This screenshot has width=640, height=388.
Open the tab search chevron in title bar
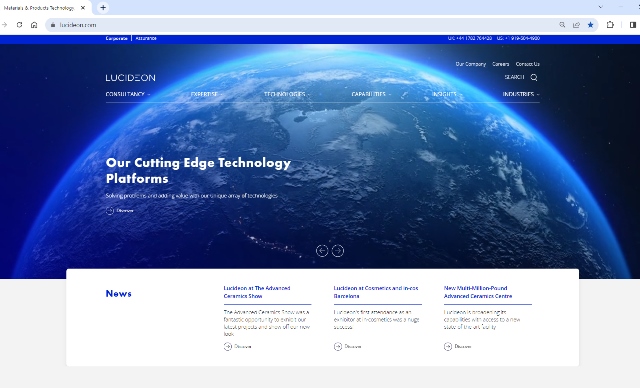point(600,7)
